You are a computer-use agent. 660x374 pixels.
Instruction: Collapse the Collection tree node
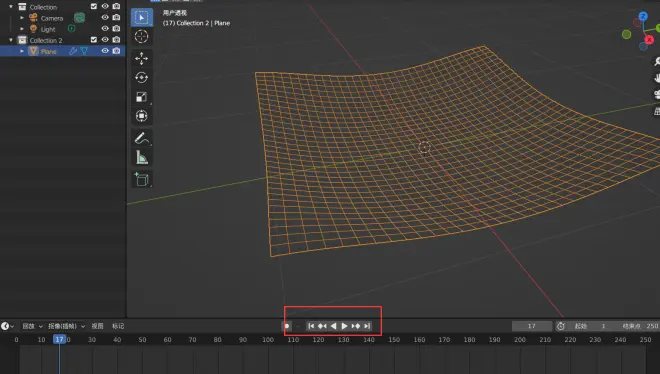coord(11,6)
